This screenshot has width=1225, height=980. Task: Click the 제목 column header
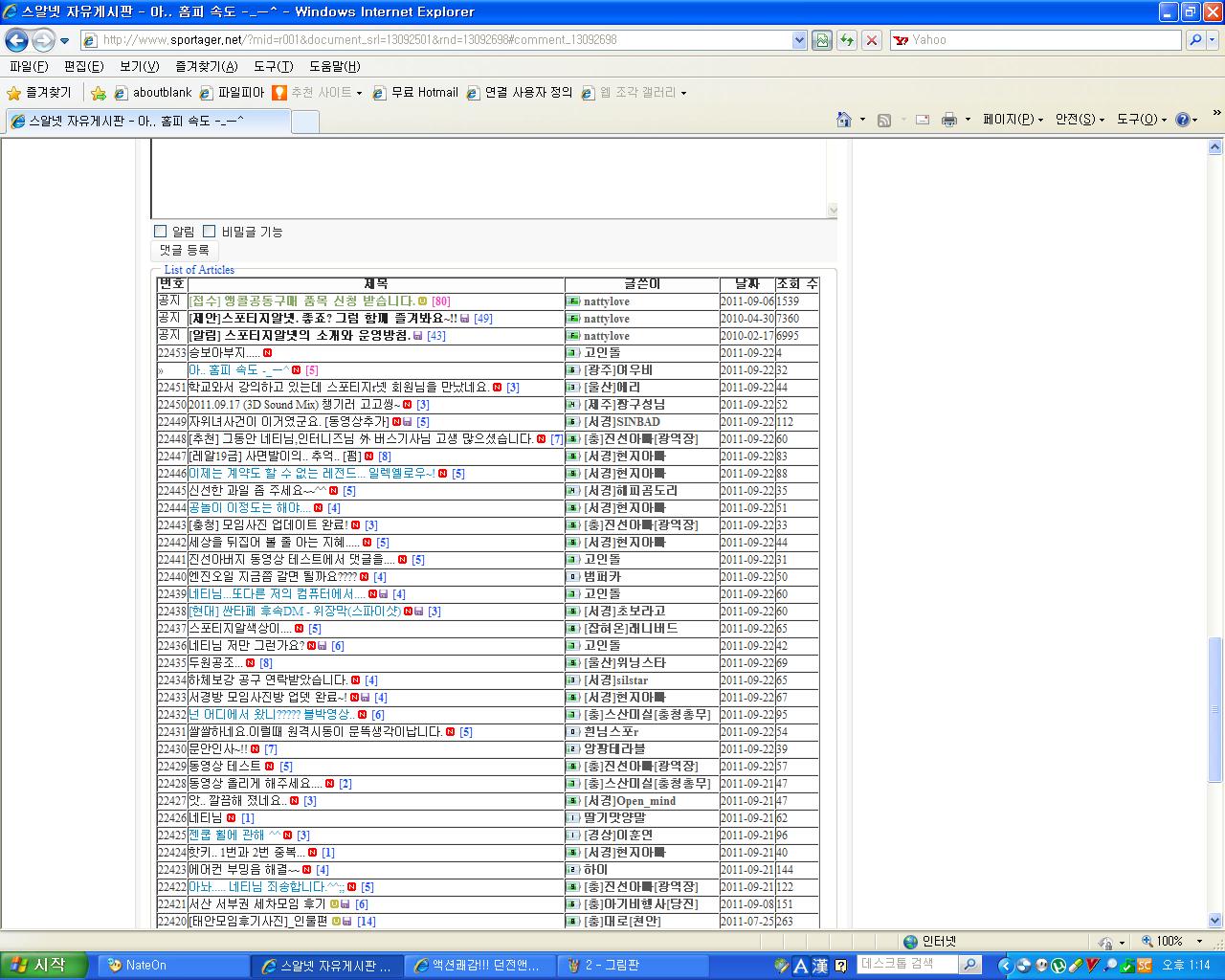376,284
